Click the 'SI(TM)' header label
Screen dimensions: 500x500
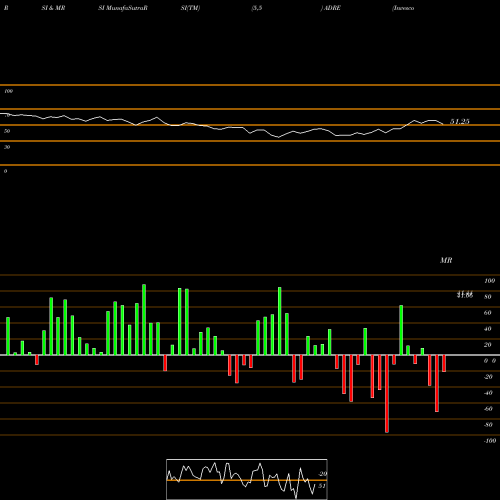[190, 8]
